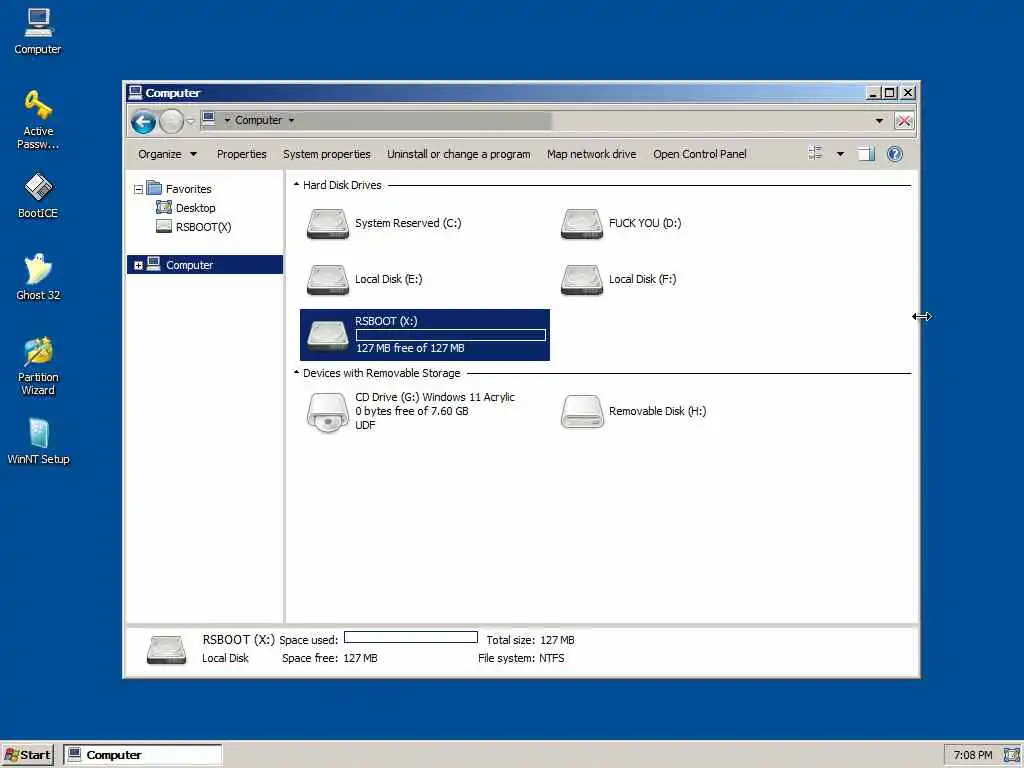This screenshot has width=1024, height=768.
Task: Change your view using the views icon
Action: (x=815, y=153)
